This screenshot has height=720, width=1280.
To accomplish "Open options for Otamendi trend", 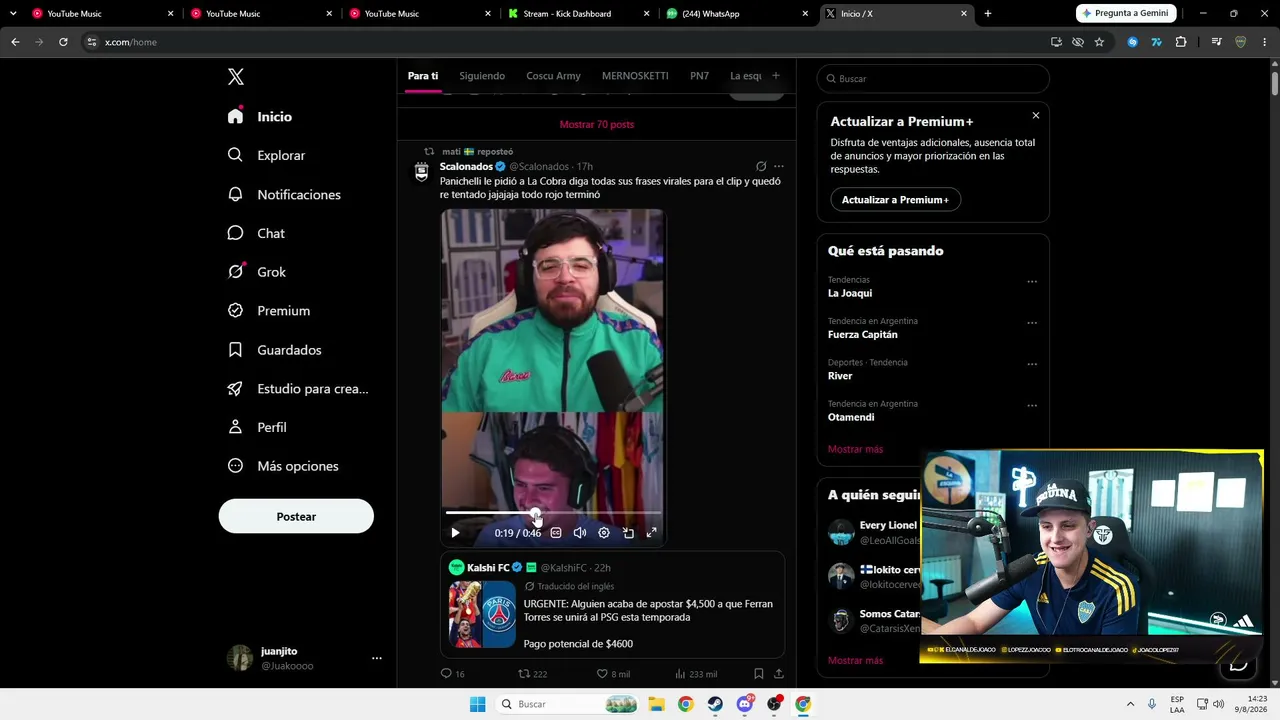I will (x=1032, y=406).
